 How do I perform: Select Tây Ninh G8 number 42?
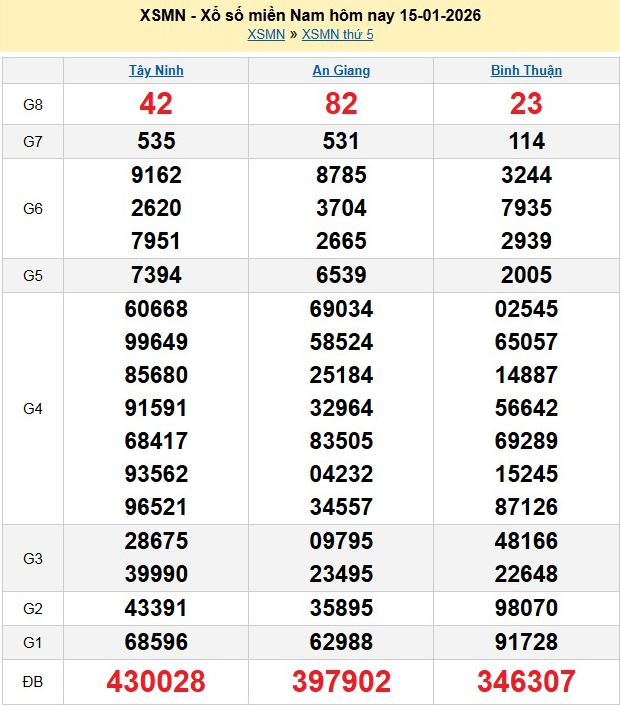[x=156, y=104]
